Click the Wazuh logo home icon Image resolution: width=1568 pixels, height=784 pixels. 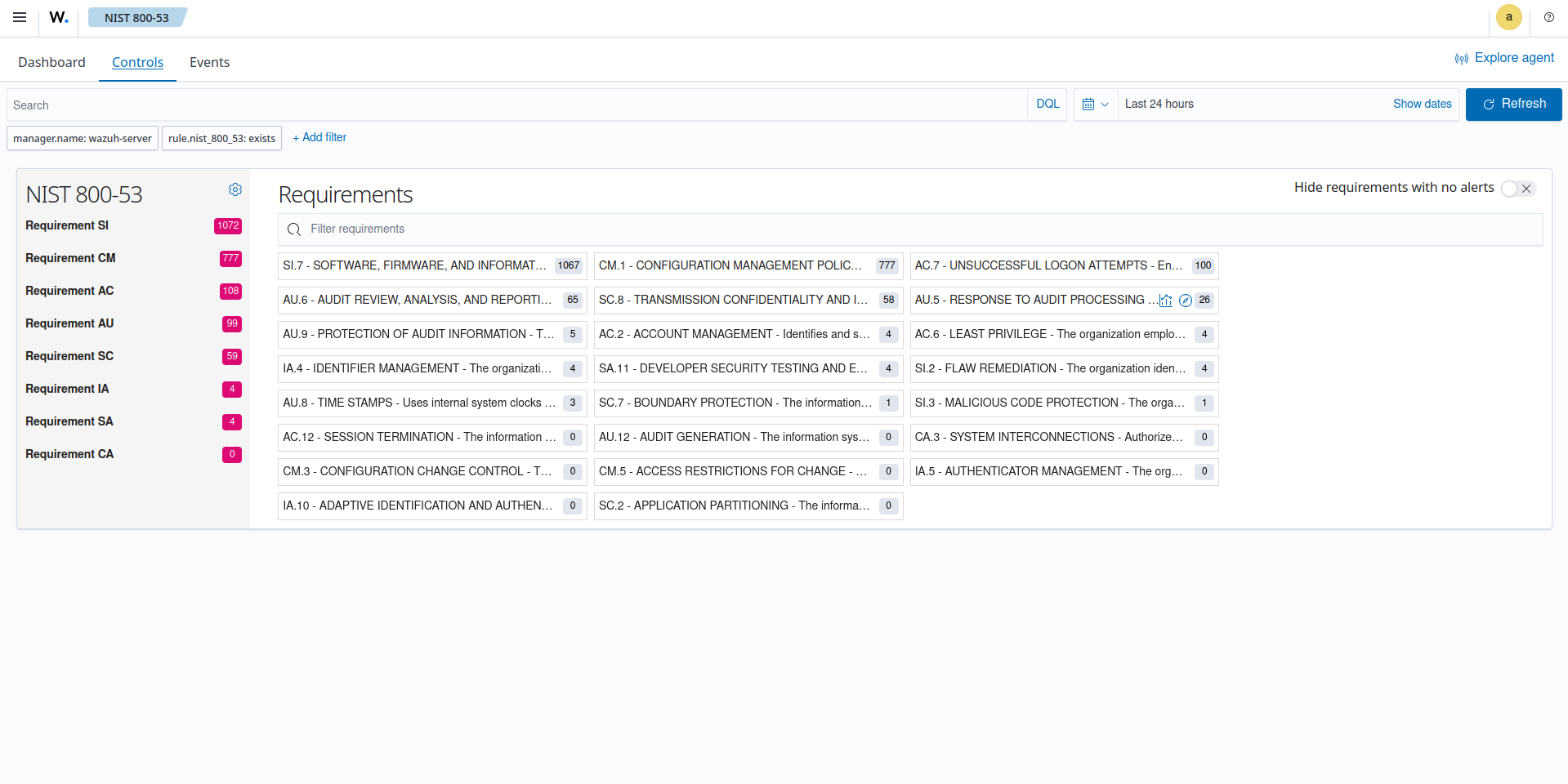click(58, 17)
